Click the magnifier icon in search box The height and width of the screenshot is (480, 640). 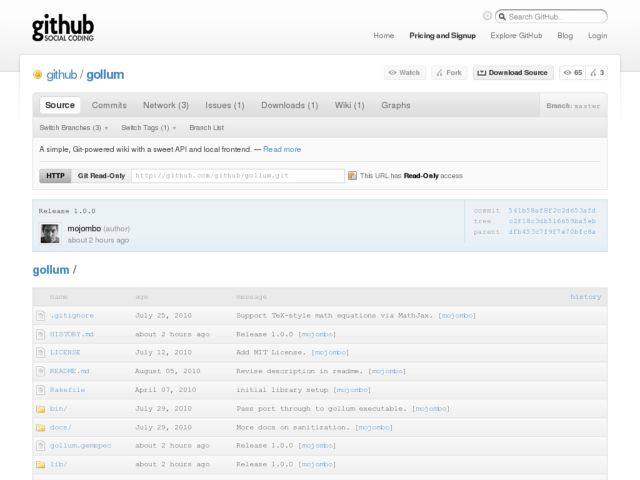click(502, 17)
